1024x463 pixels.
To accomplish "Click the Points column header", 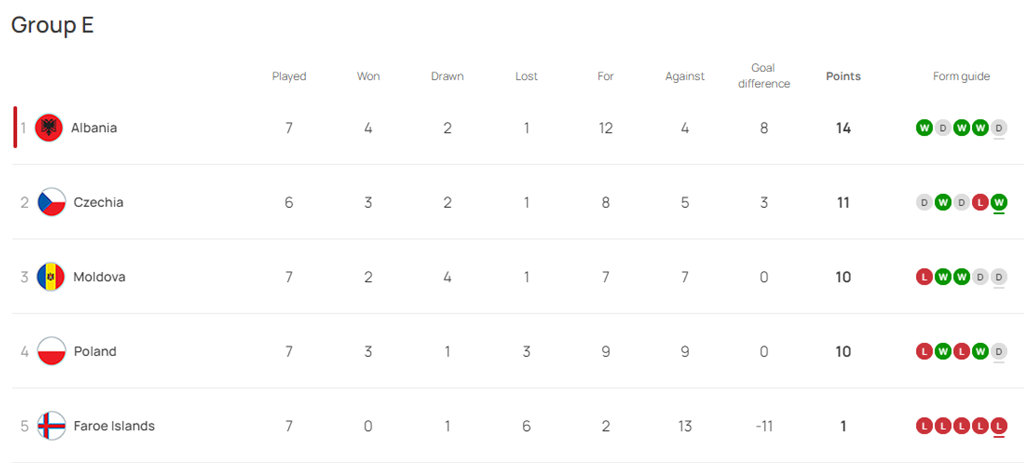I will point(843,76).
